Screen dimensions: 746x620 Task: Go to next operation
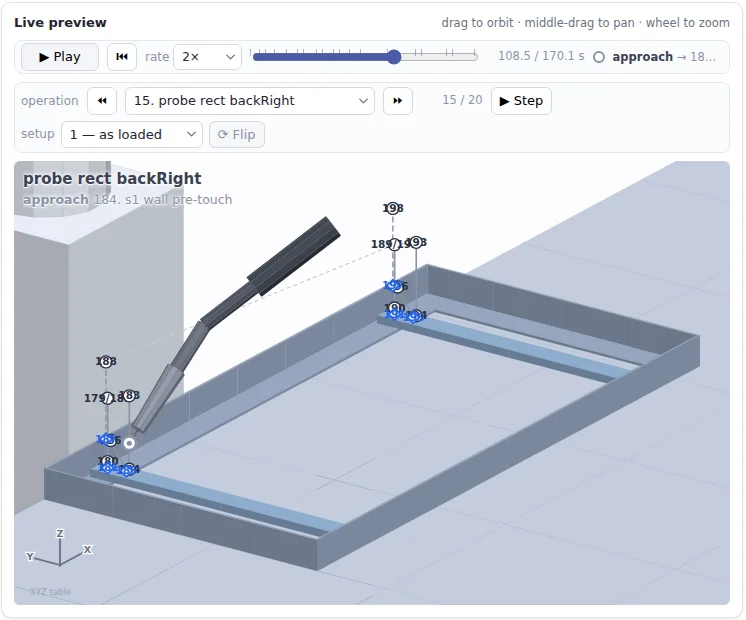pos(398,101)
